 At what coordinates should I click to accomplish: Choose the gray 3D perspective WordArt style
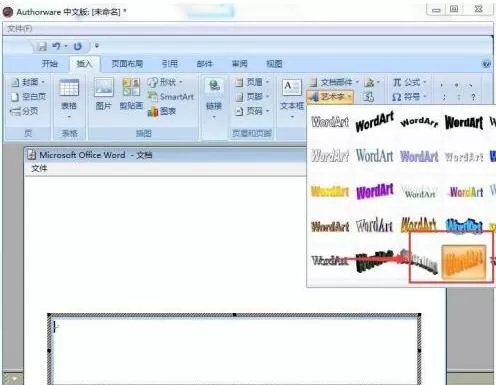[419, 261]
